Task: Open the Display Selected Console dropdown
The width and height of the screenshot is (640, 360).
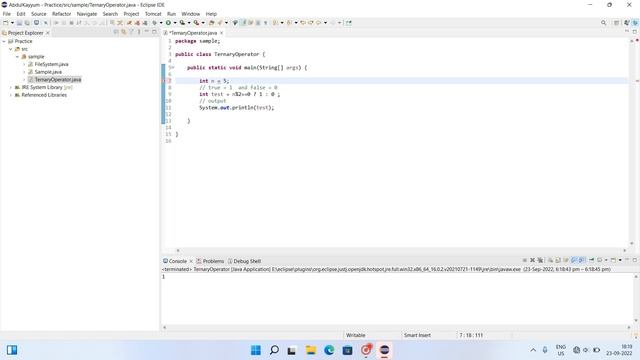Action: click(x=606, y=260)
